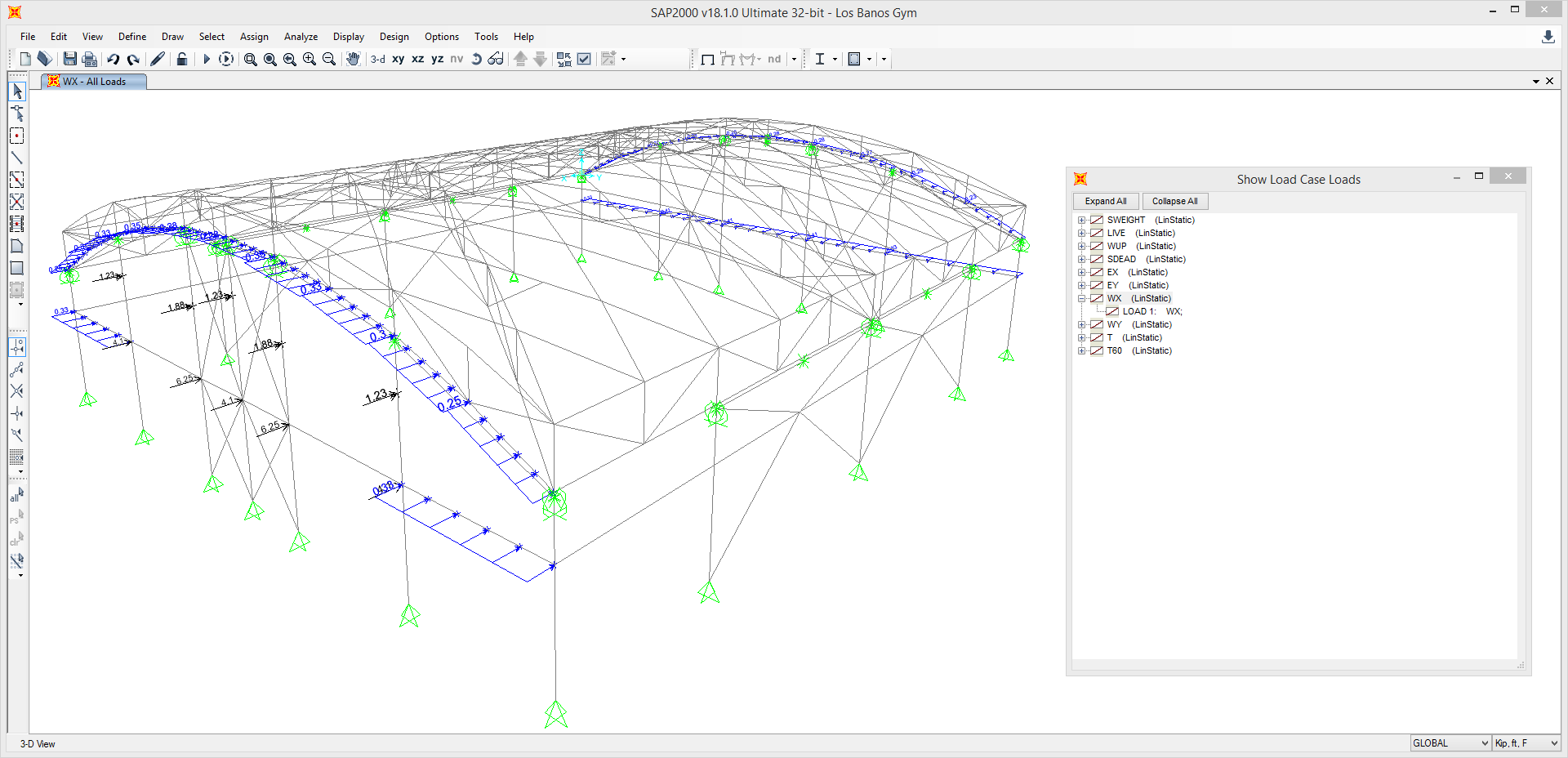Switch to the 3-d view button
This screenshot has height=758, width=1568.
pyautogui.click(x=378, y=59)
